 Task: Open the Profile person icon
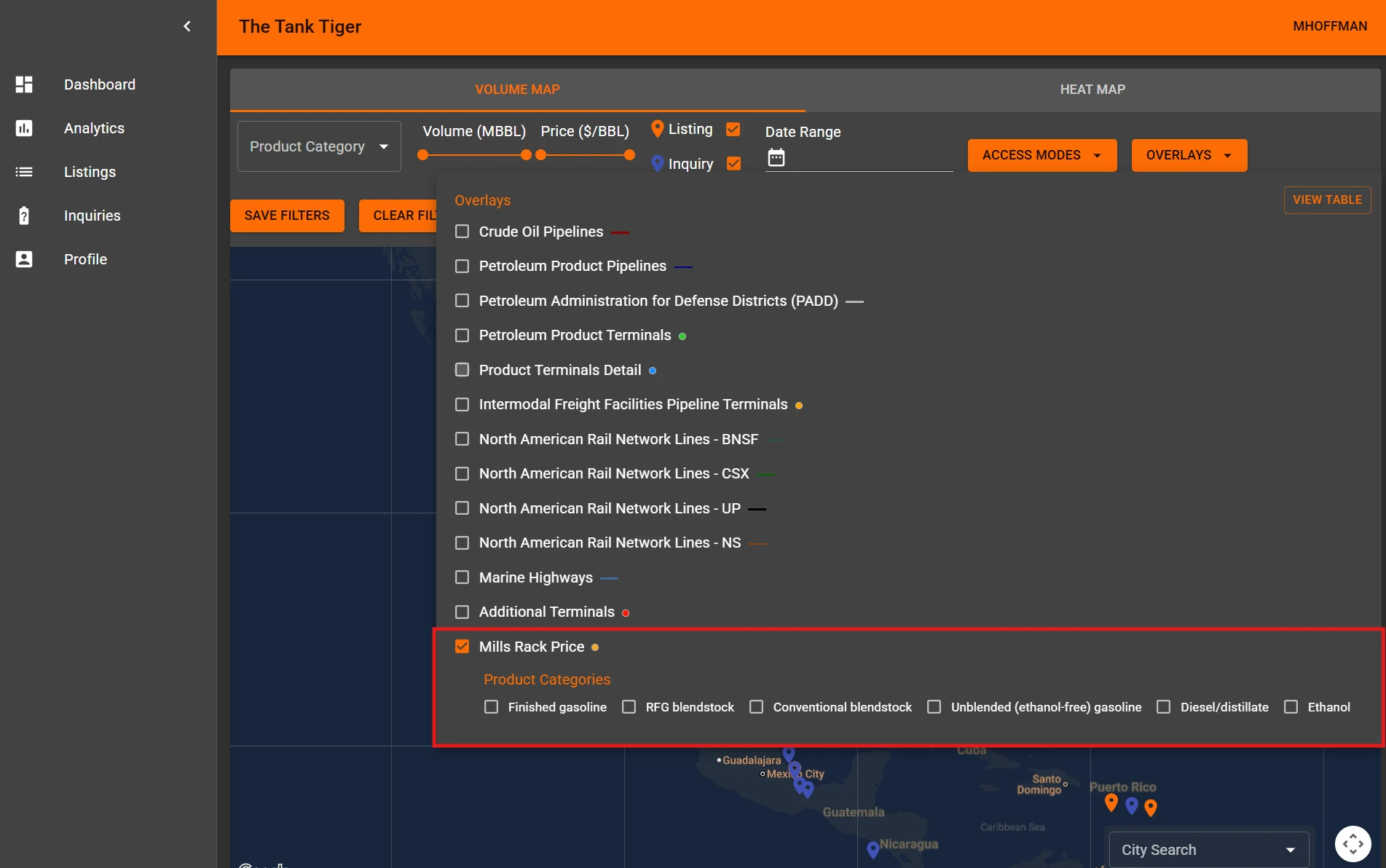pos(24,259)
